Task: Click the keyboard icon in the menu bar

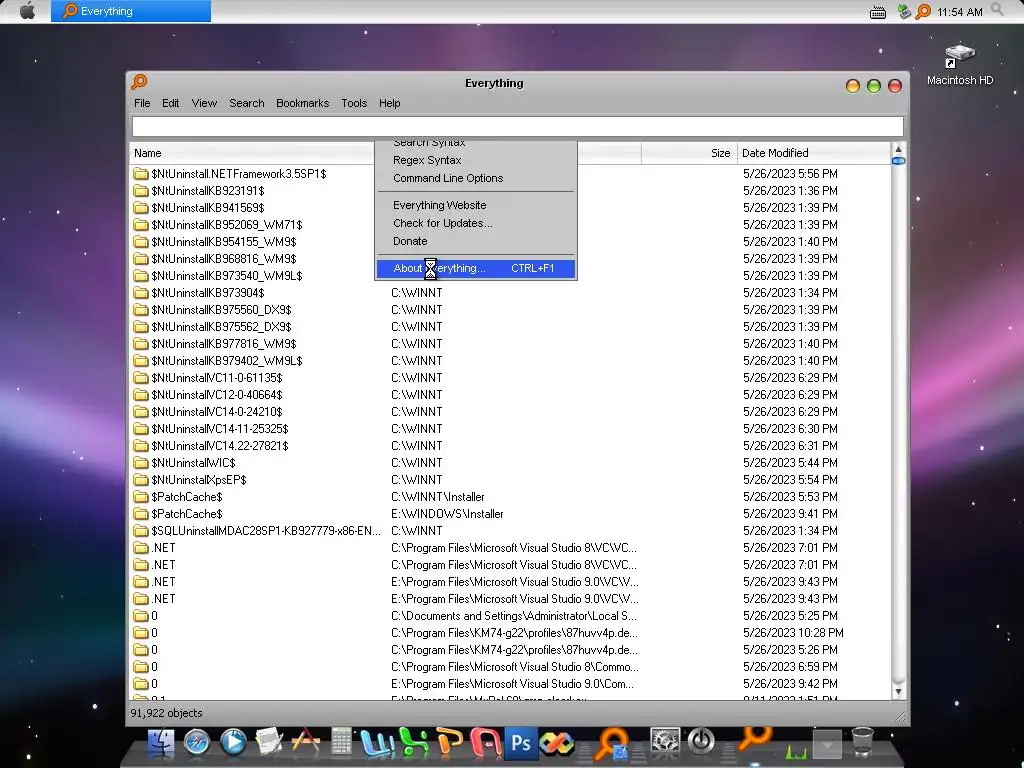Action: [x=878, y=12]
